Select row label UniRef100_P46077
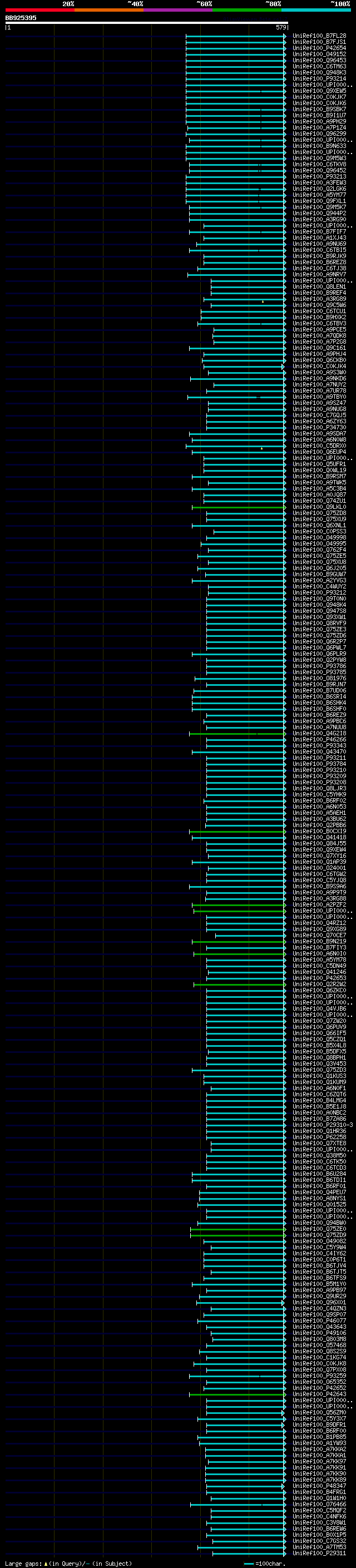 pos(319,1320)
